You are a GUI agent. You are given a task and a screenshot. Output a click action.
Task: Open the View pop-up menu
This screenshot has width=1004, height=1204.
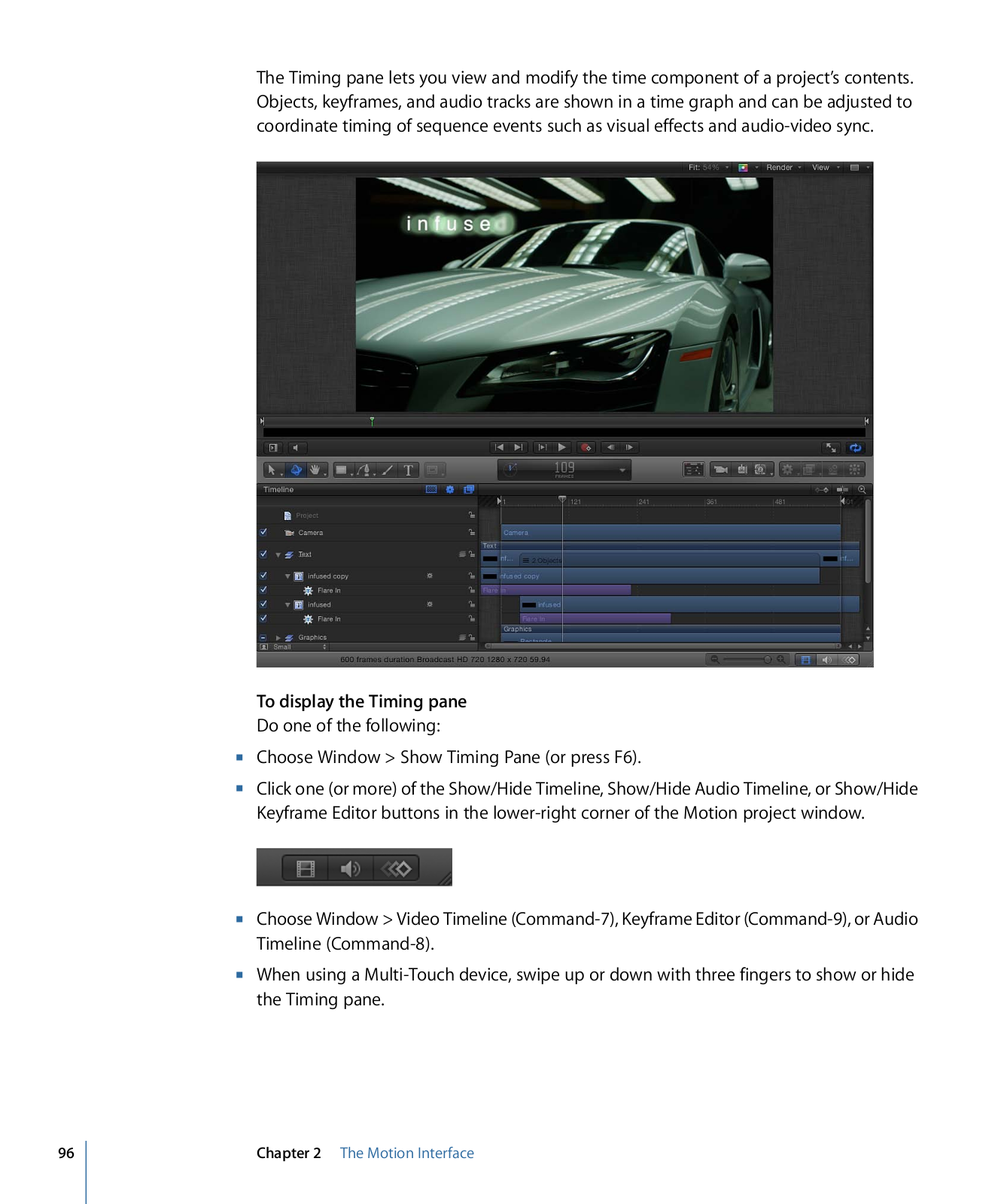(x=826, y=168)
